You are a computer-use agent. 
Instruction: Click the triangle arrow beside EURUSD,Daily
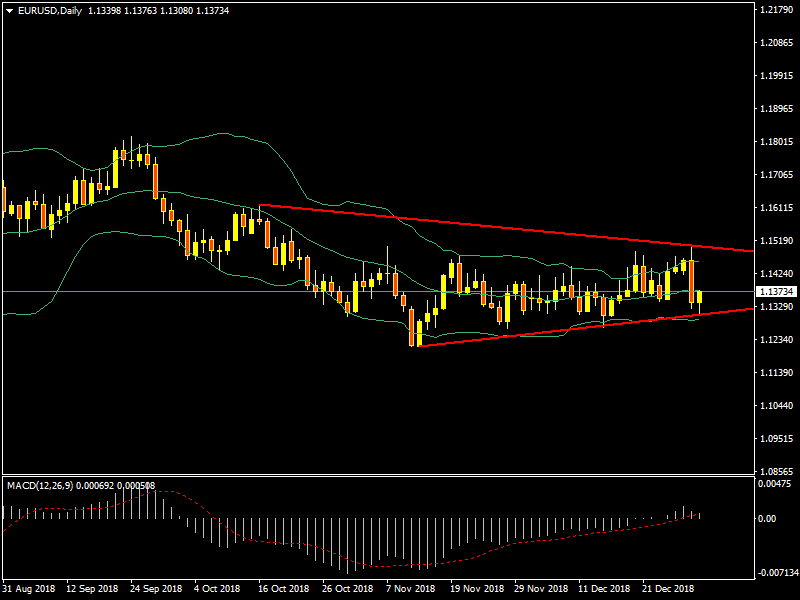tap(9, 11)
